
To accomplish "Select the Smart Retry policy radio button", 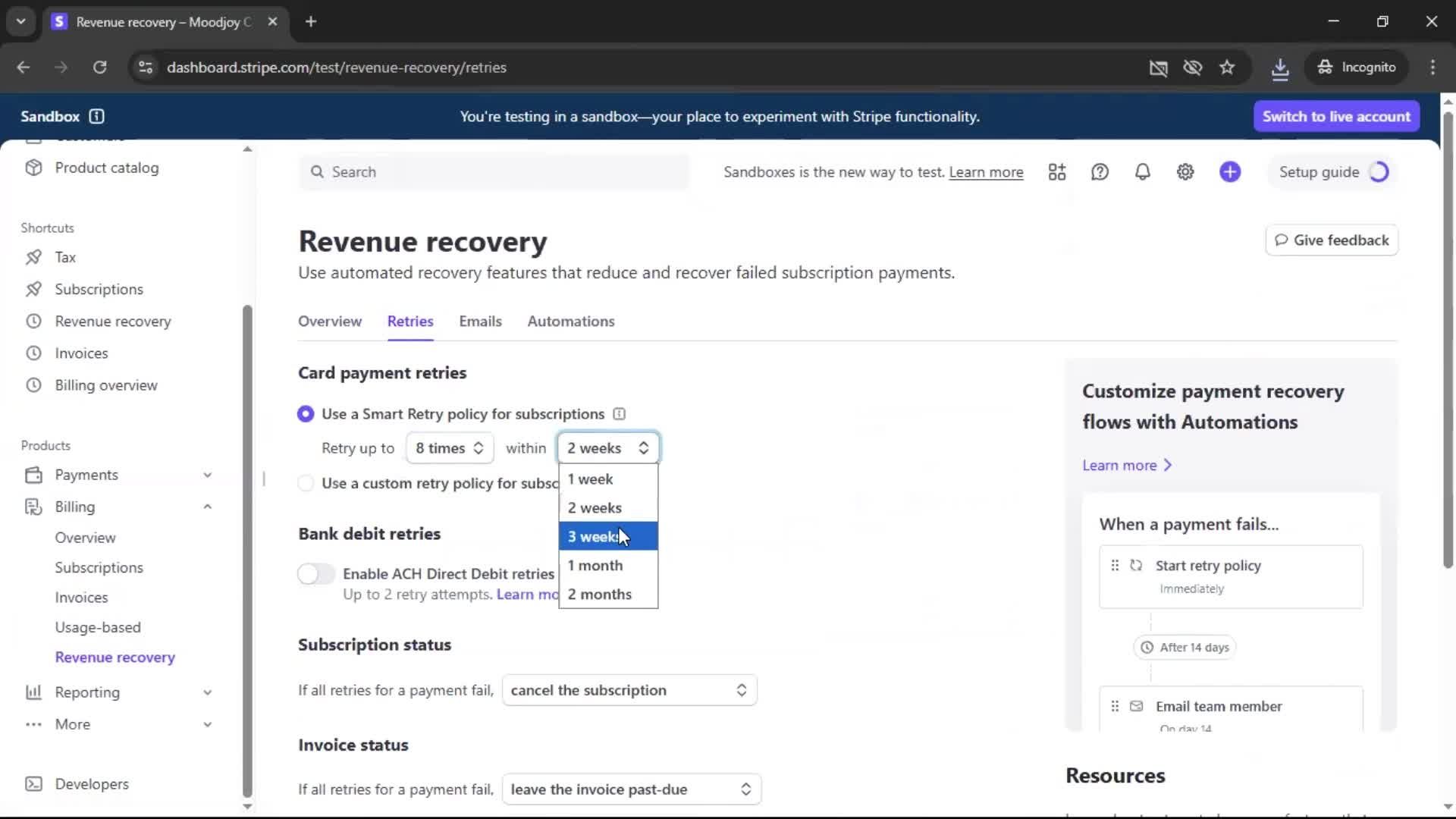I will coord(306,414).
